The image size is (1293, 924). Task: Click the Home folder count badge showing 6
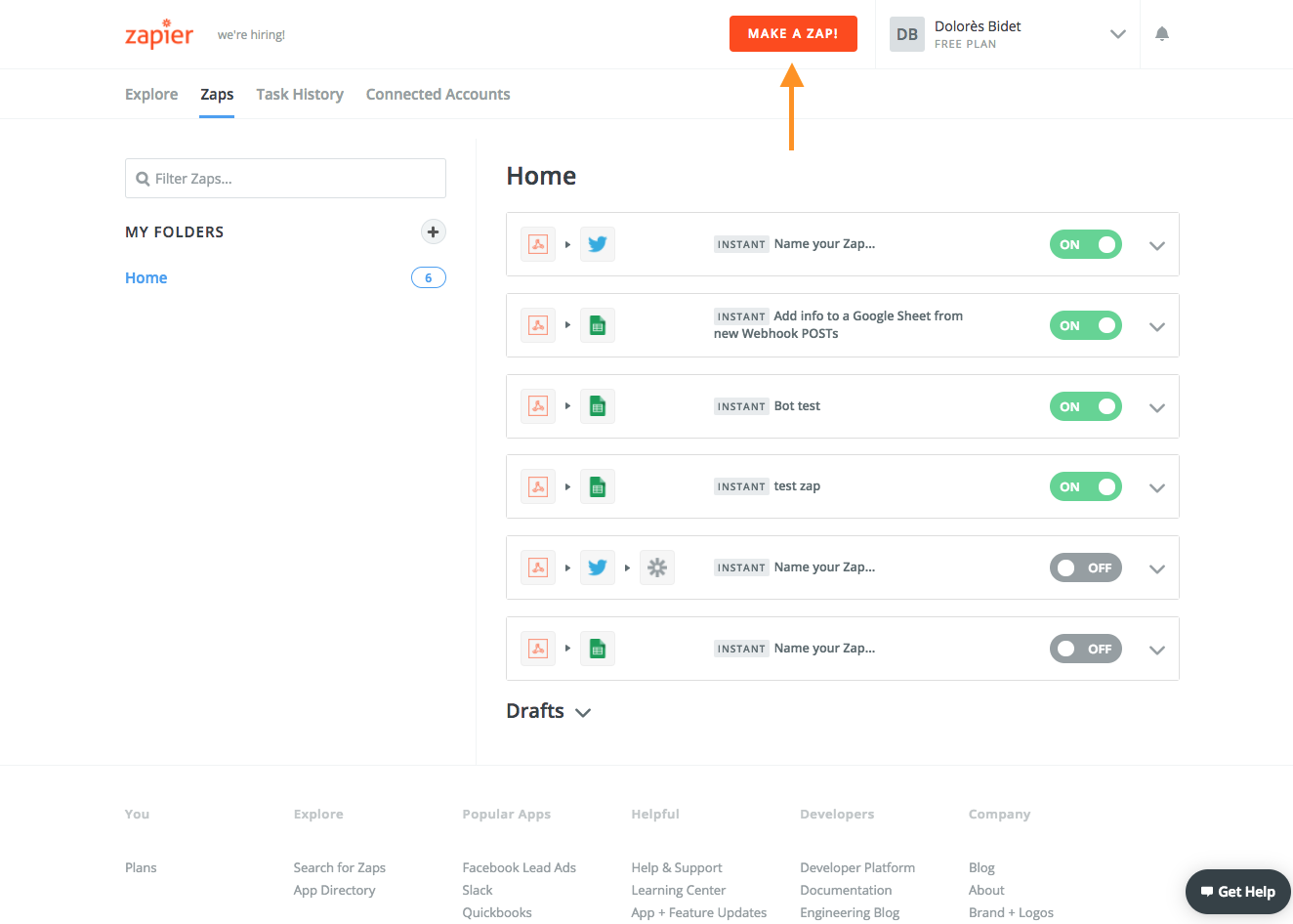click(x=429, y=277)
